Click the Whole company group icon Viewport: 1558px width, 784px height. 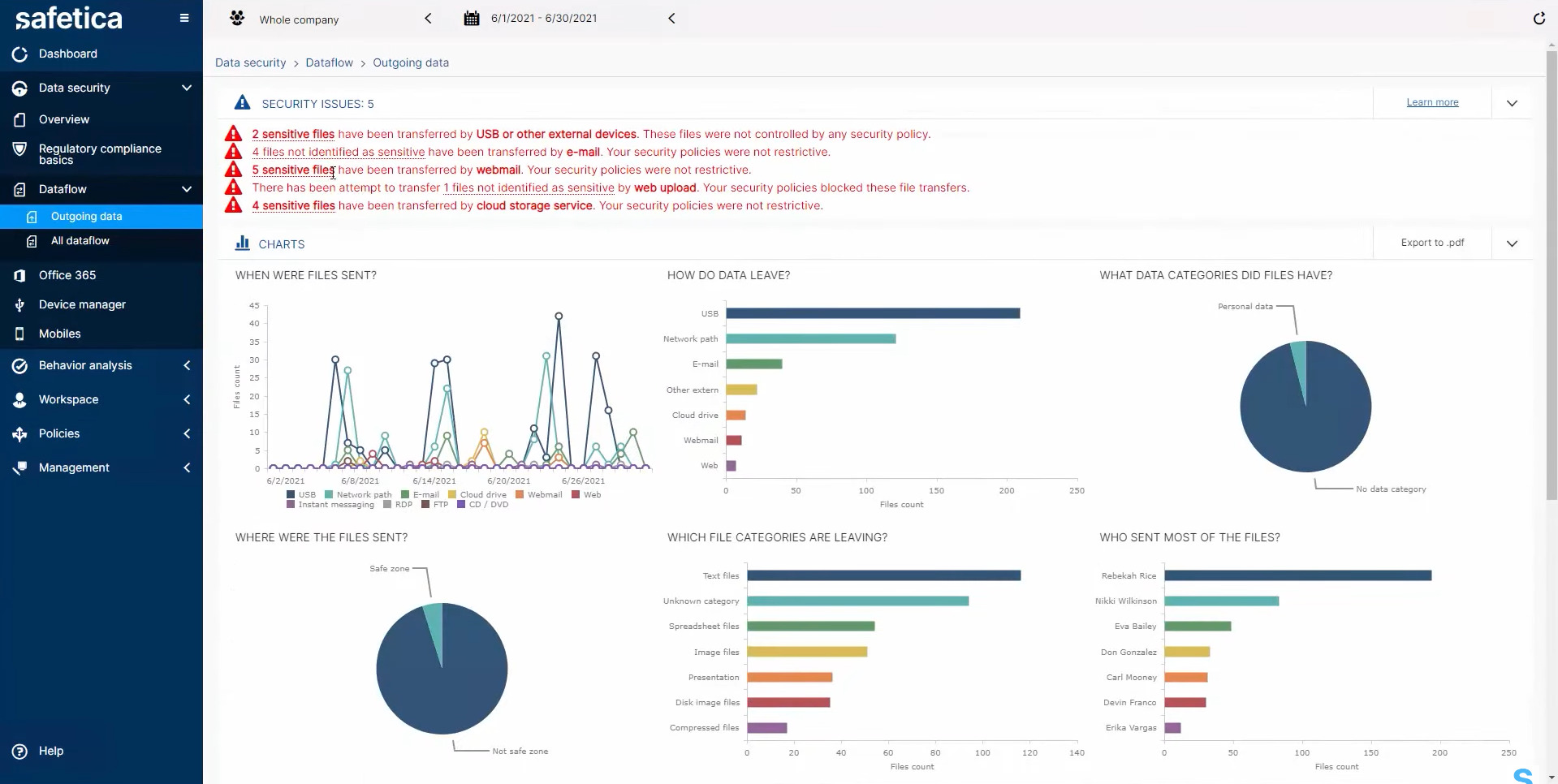pos(236,18)
